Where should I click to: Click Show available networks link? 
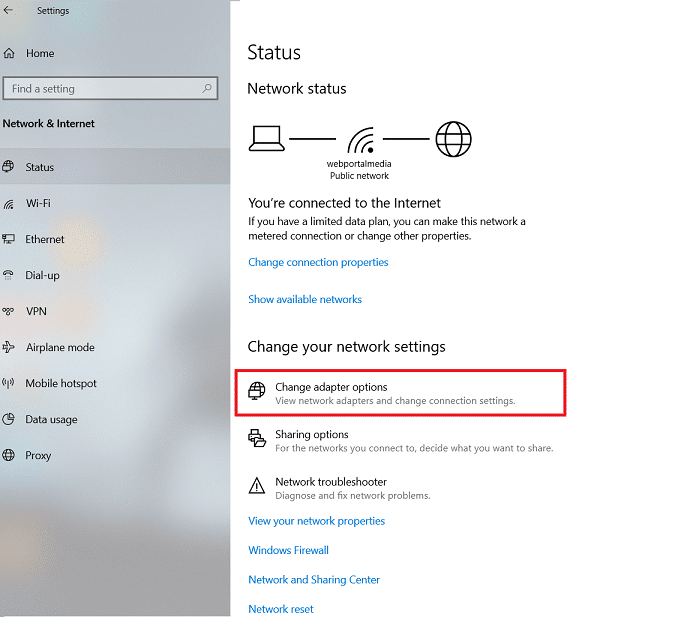305,299
